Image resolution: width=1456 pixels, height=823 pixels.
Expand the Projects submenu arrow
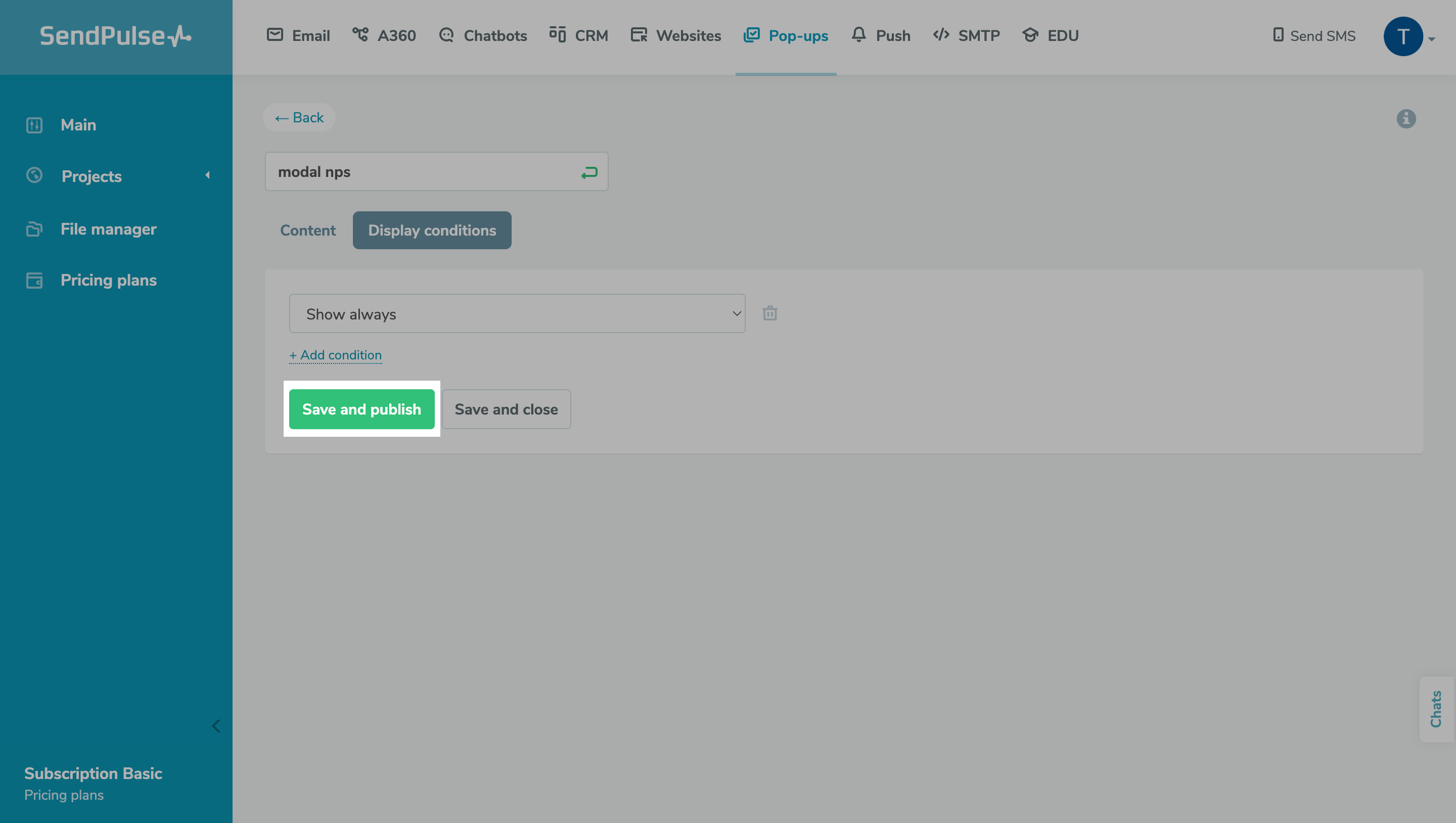(x=207, y=175)
